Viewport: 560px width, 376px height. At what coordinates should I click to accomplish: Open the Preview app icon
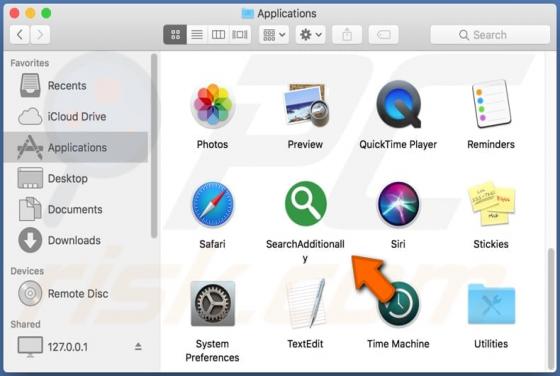point(306,105)
